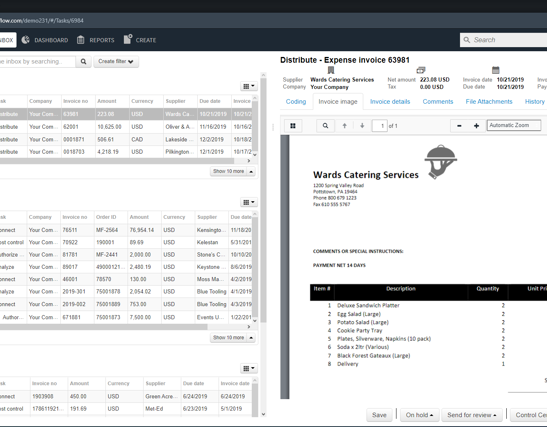
Task: Click horizontal scrollbar of first grid
Action: click(117, 161)
